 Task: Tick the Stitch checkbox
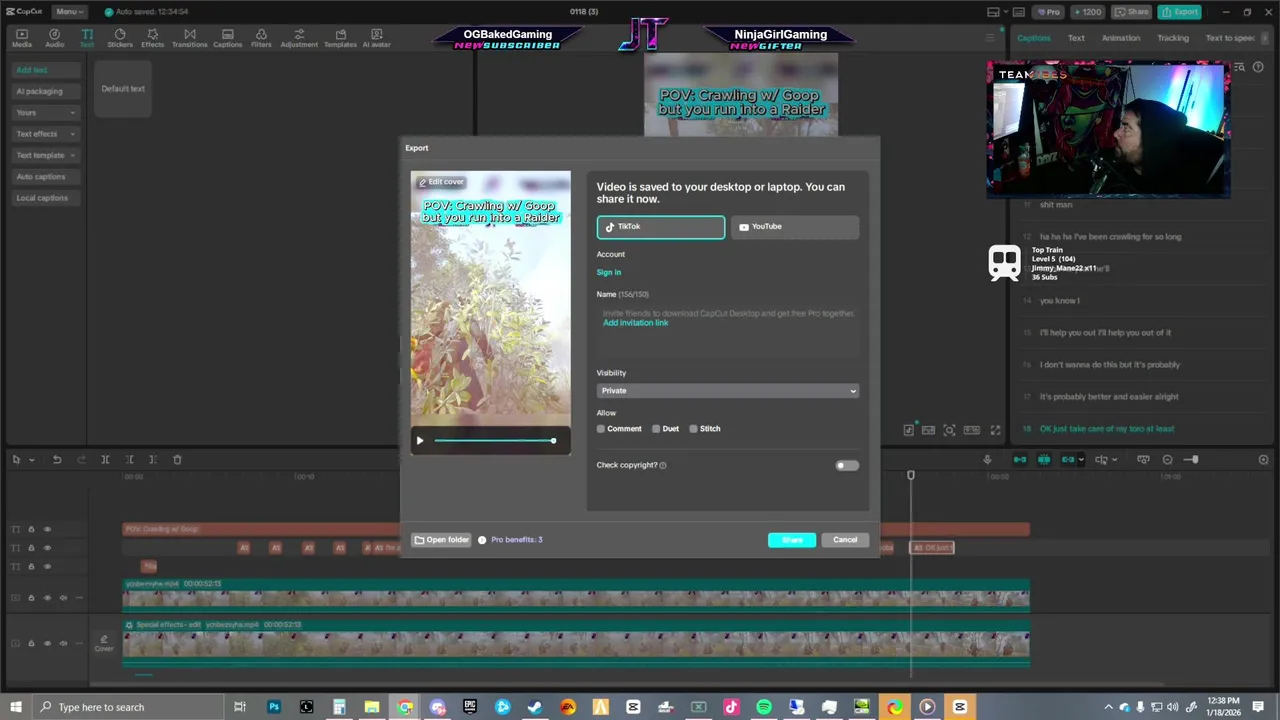point(693,429)
